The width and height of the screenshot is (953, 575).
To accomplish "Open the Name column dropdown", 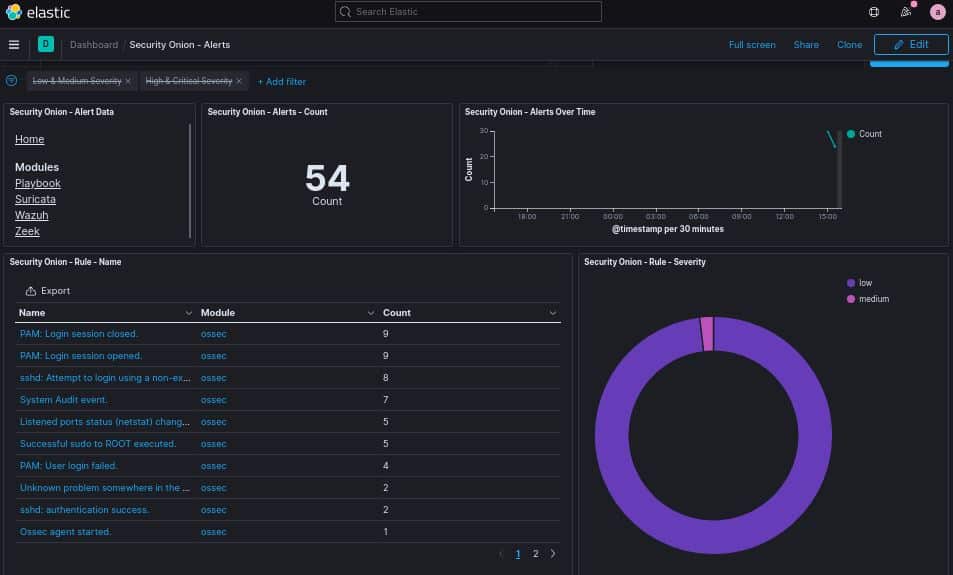I will pyautogui.click(x=188, y=312).
